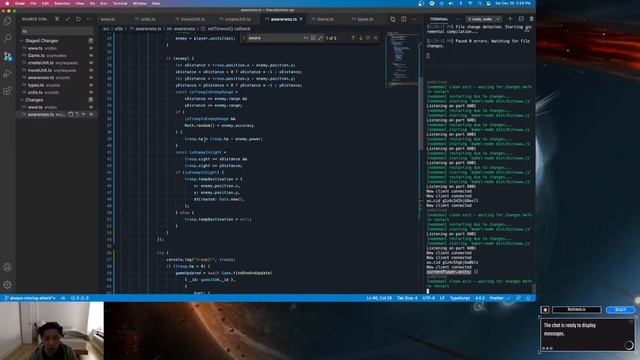Switch to the types.ts editor tab

click(365, 19)
